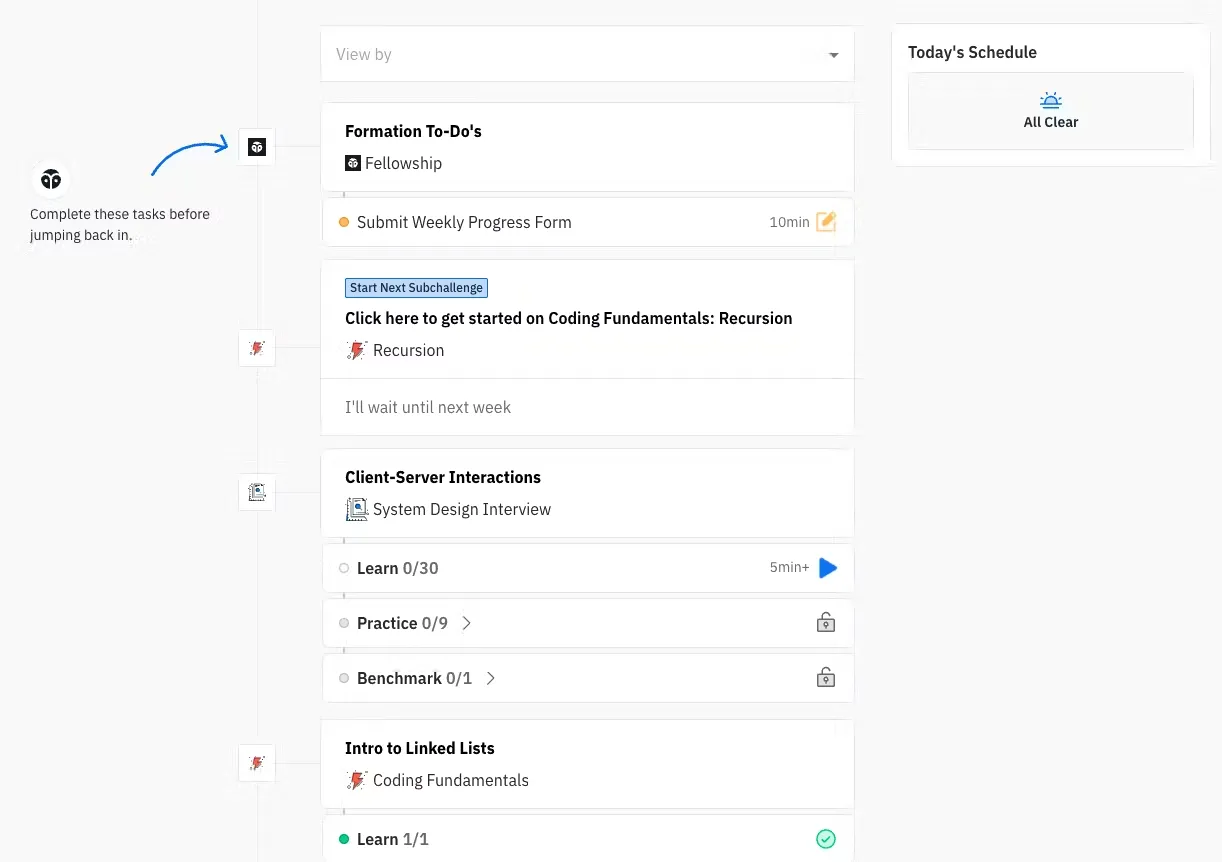
Task: Click the lock icon on Benchmark row
Action: (826, 678)
